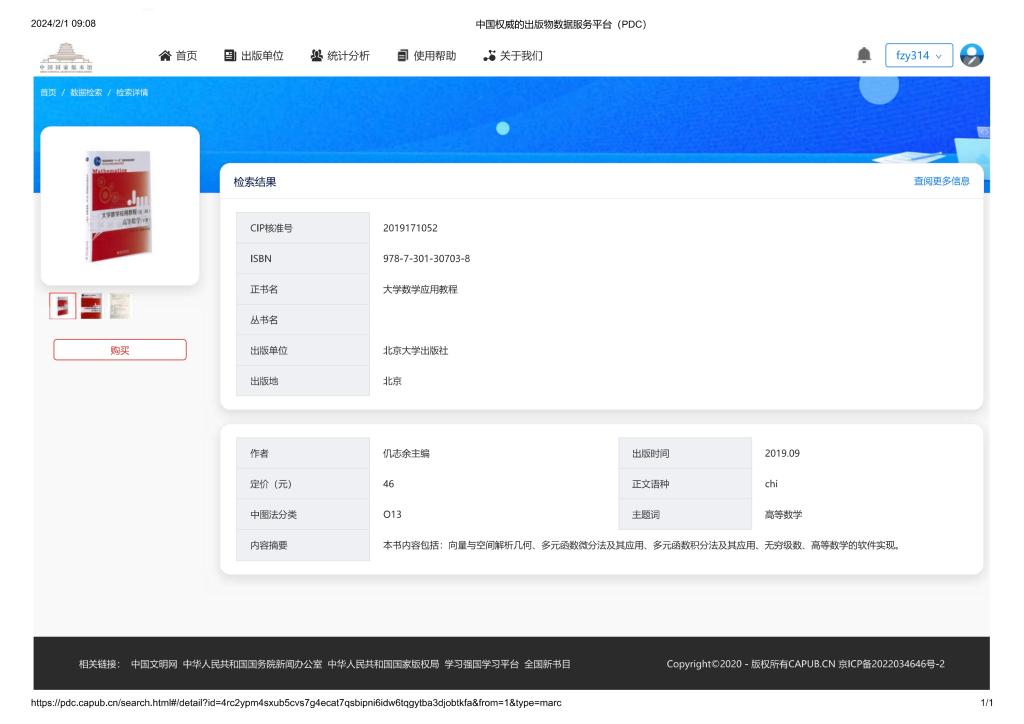The width and height of the screenshot is (1024, 724).
Task: Open the 使用帮助 menu item
Action: pos(434,56)
